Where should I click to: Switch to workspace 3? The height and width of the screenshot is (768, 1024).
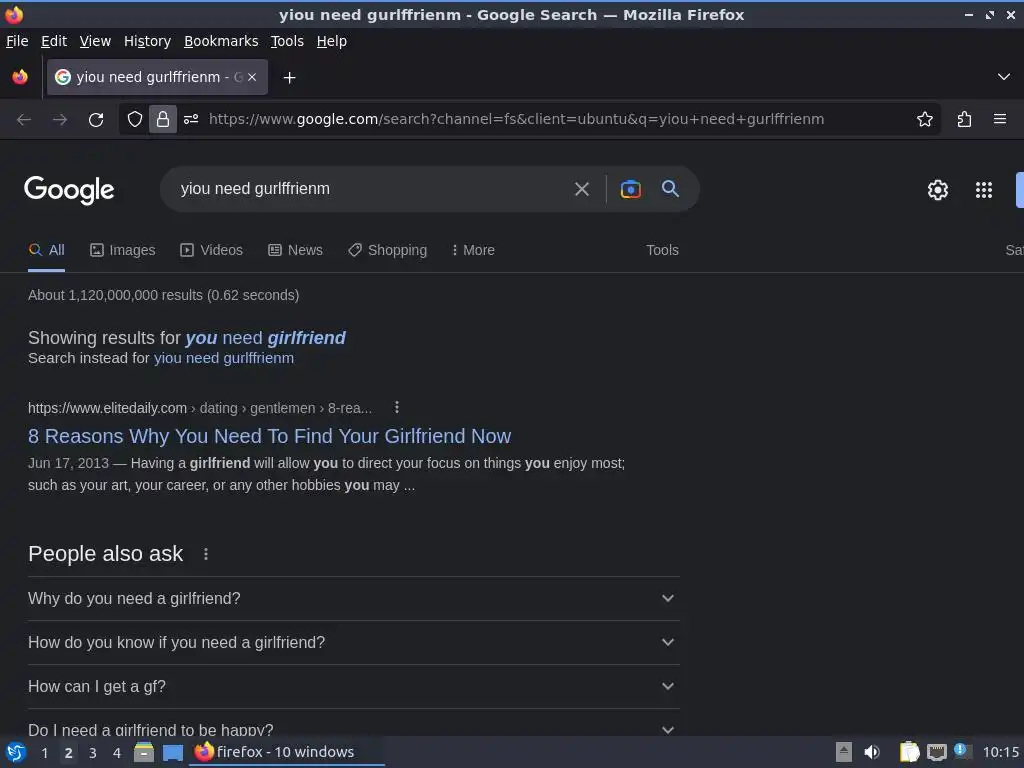pos(93,753)
